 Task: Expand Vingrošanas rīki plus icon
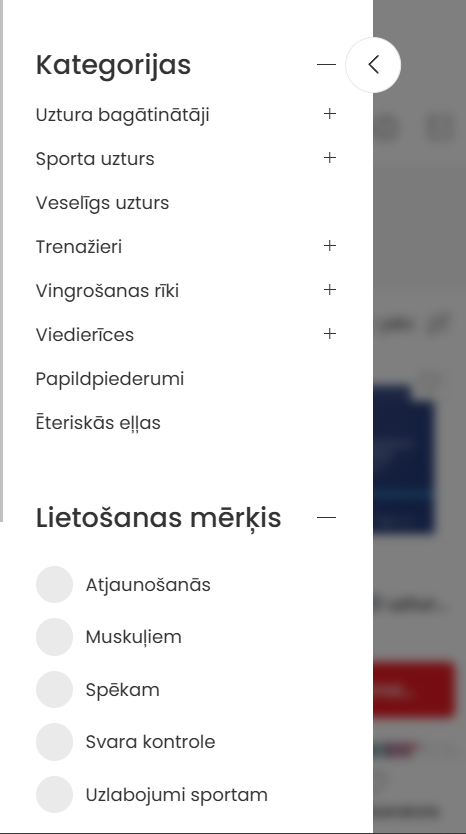[x=330, y=290]
